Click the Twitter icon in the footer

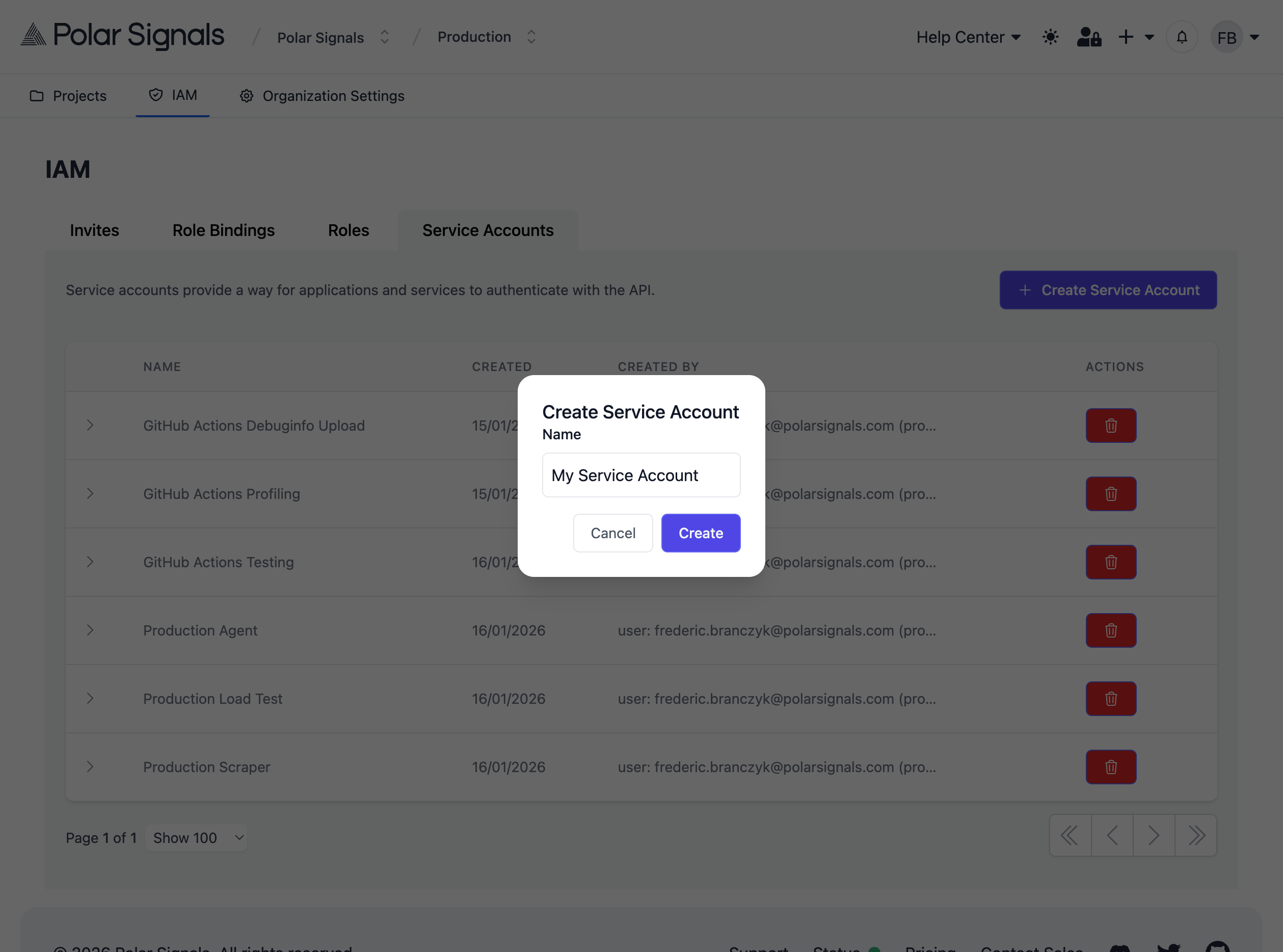tap(1169, 948)
